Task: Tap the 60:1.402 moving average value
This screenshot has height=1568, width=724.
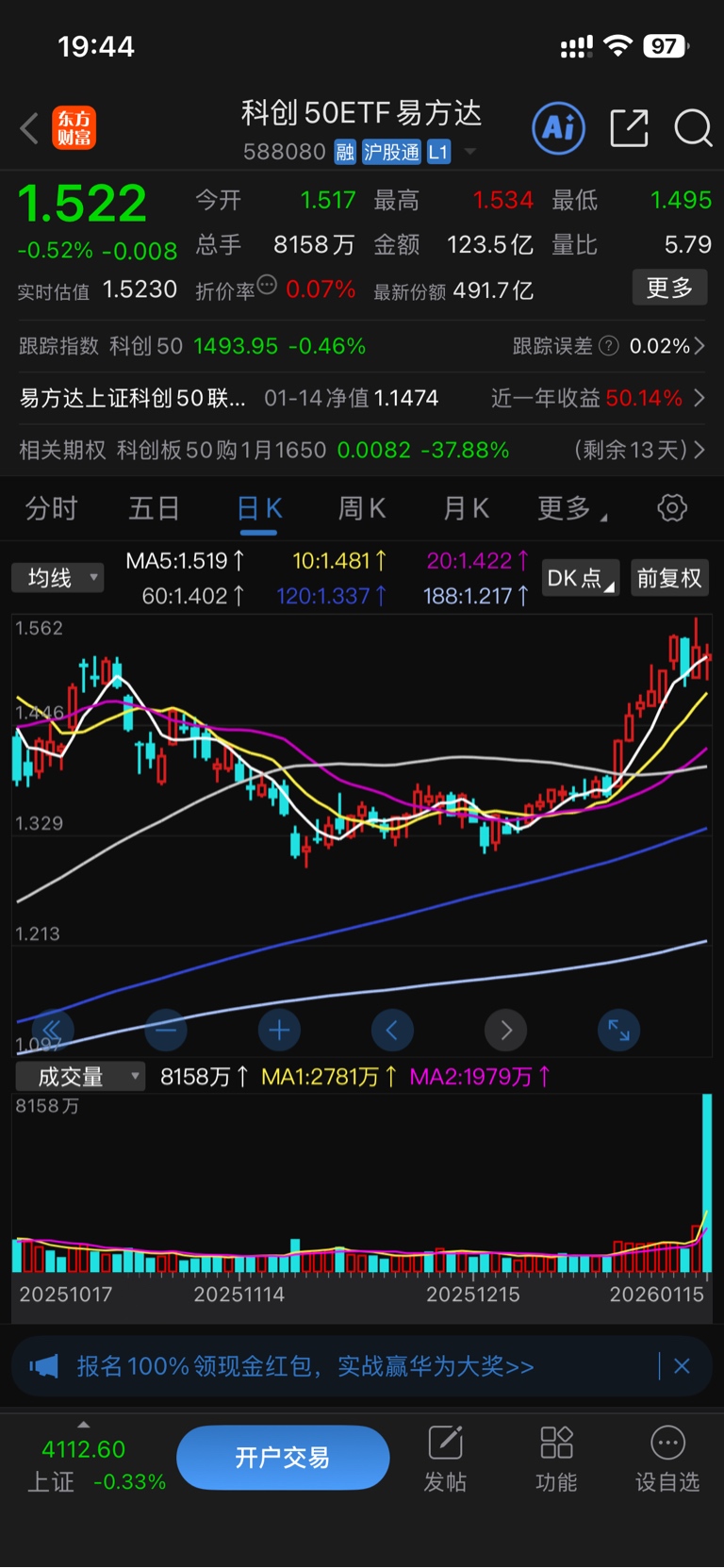Action: 193,596
